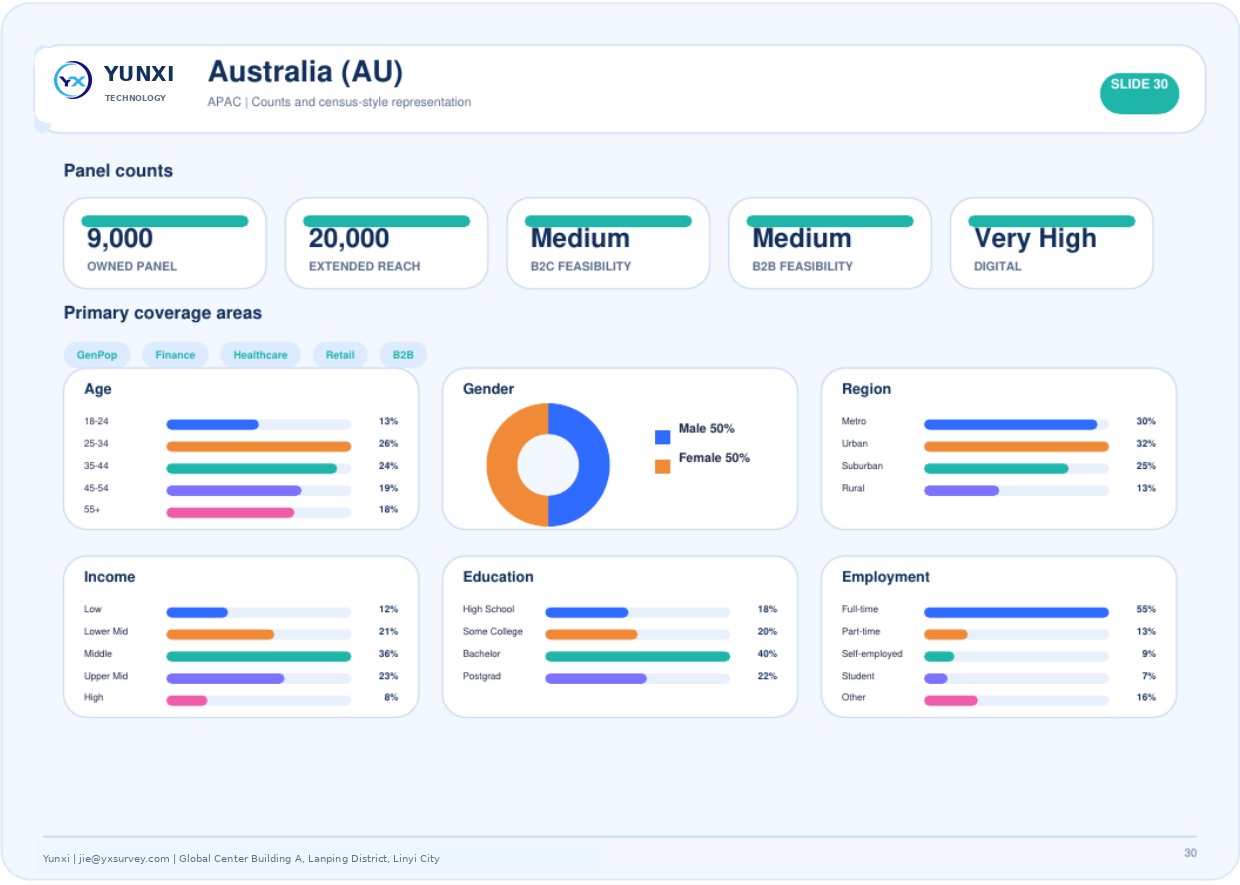Click the Australia (AU) title
This screenshot has width=1240, height=885.
(305, 72)
